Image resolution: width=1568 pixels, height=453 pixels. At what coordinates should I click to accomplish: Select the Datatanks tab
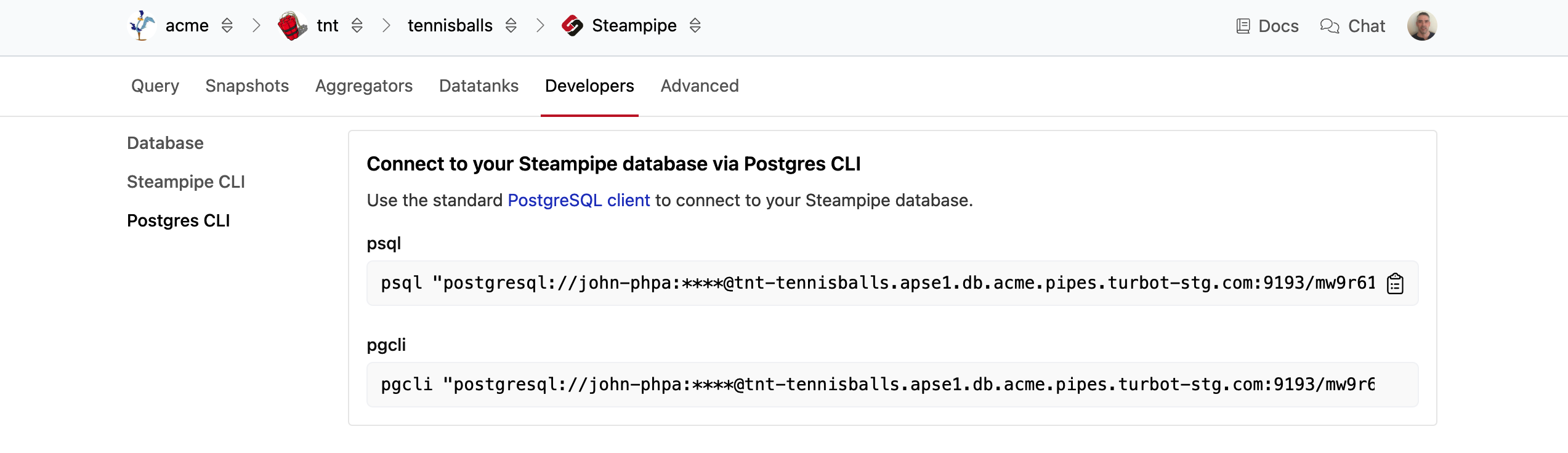[x=479, y=86]
